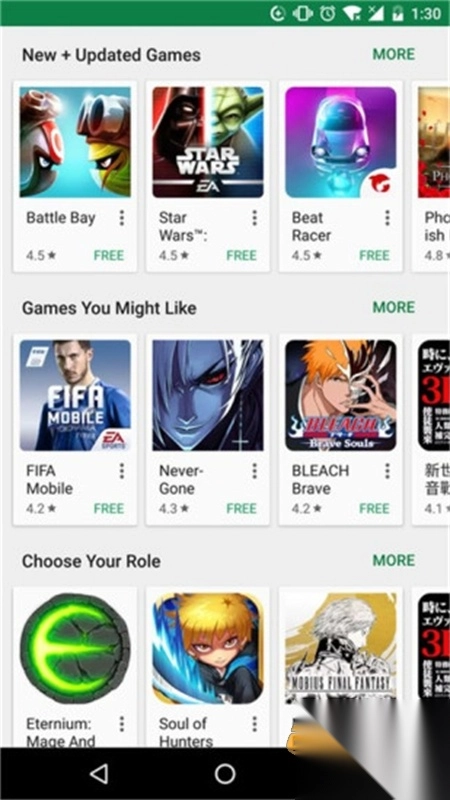Tap the BLEACH Brave Souls icon

[340, 395]
